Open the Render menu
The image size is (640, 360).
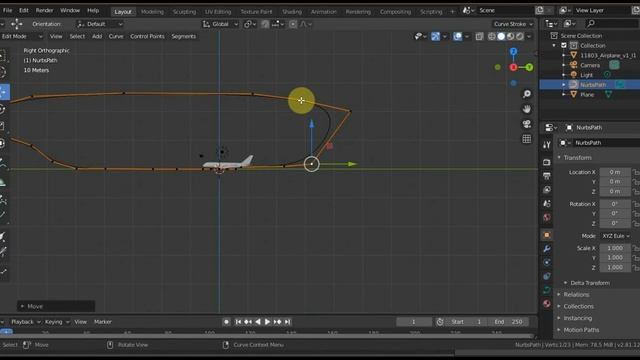coord(44,10)
